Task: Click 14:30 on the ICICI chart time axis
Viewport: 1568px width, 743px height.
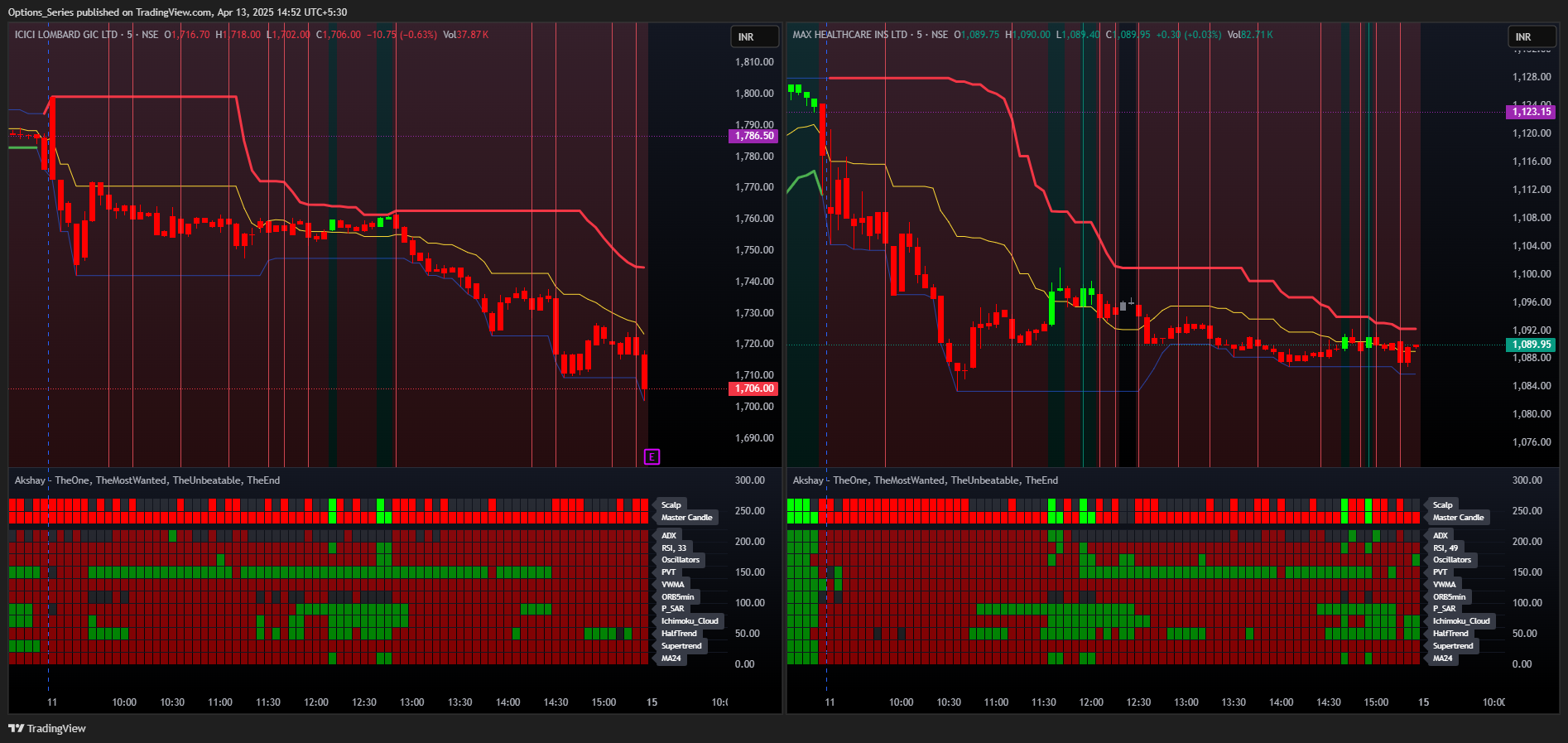Action: pos(556,702)
